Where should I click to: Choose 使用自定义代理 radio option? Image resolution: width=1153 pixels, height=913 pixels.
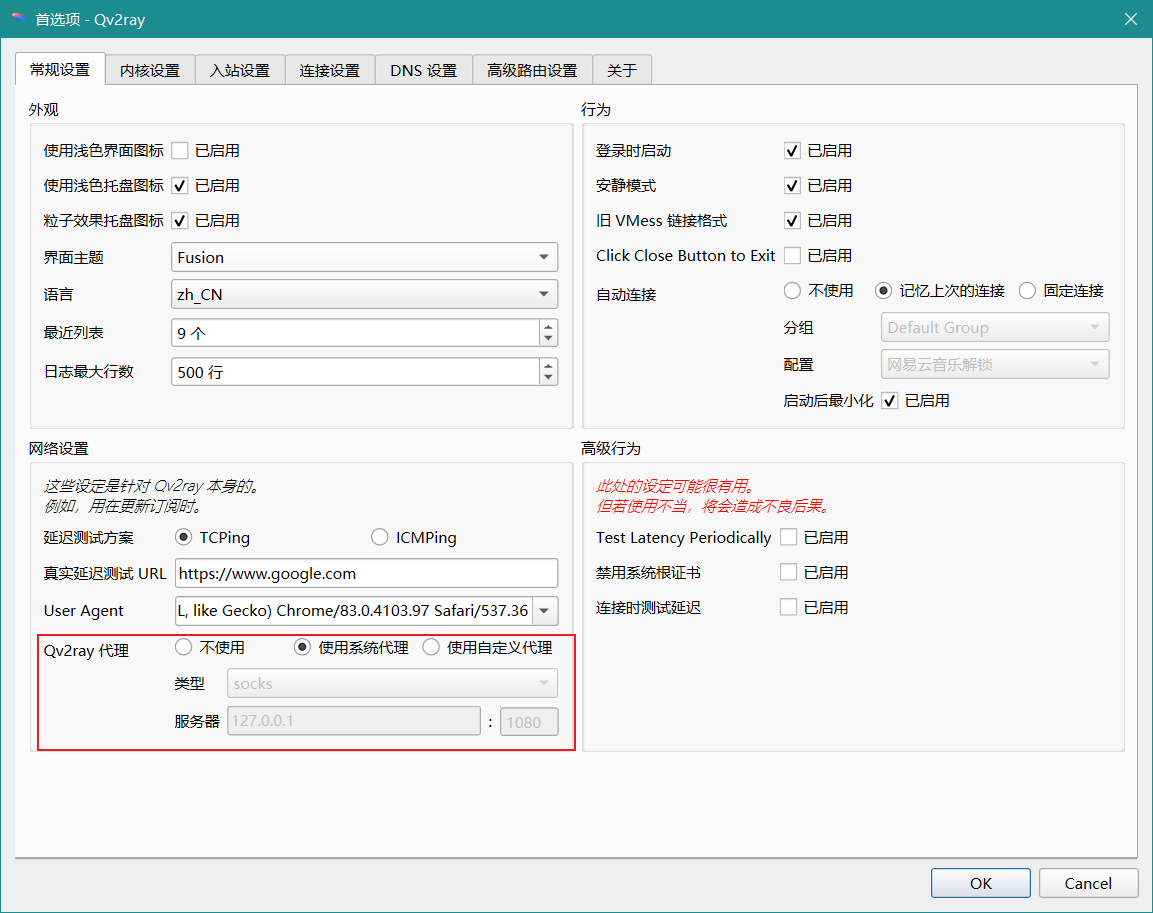tap(431, 647)
